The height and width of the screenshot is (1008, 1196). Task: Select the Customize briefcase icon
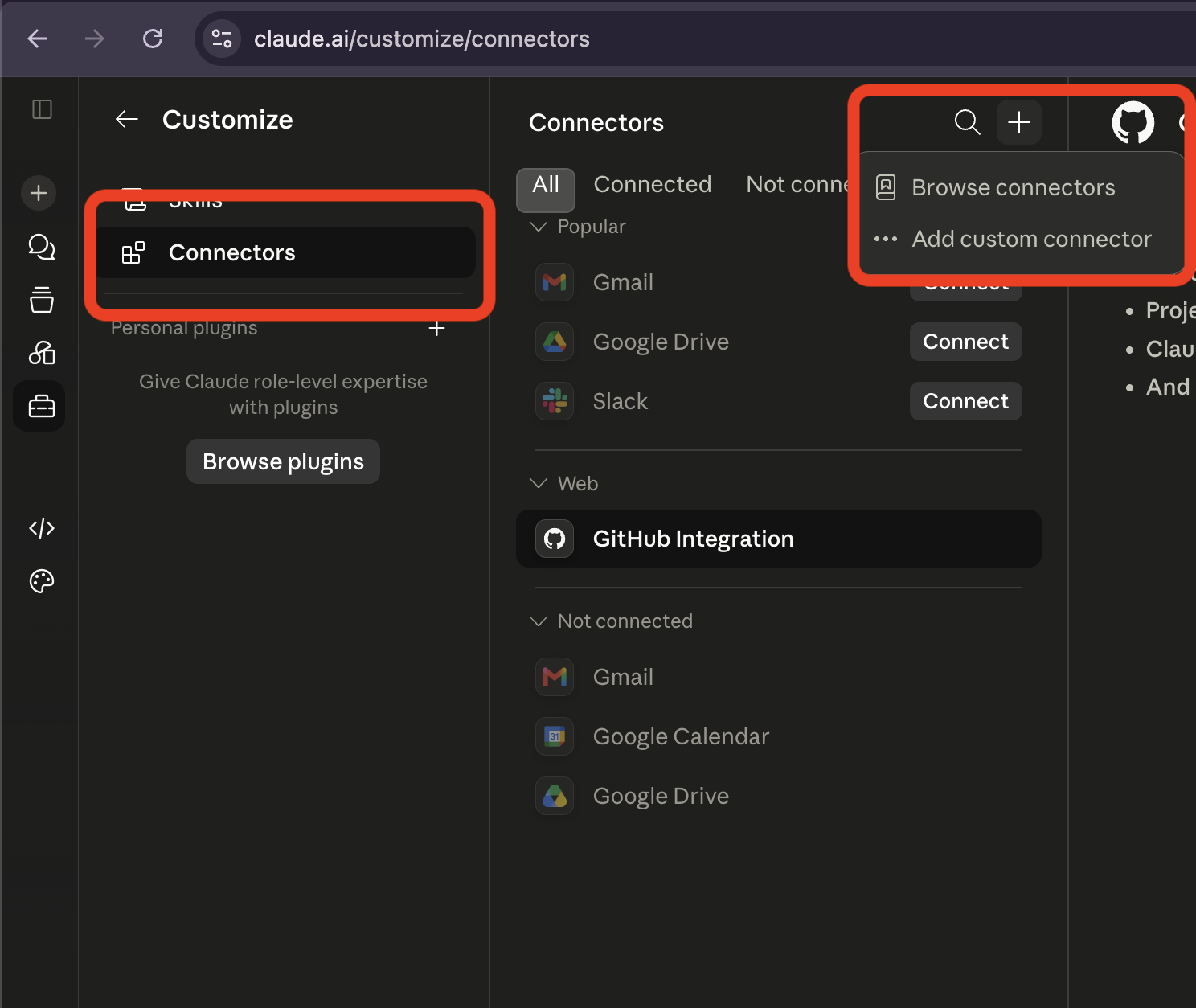pyautogui.click(x=39, y=406)
